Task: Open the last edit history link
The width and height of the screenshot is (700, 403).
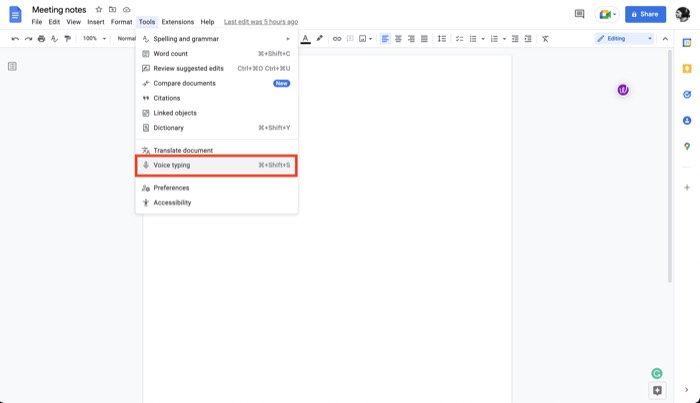Action: coord(261,22)
